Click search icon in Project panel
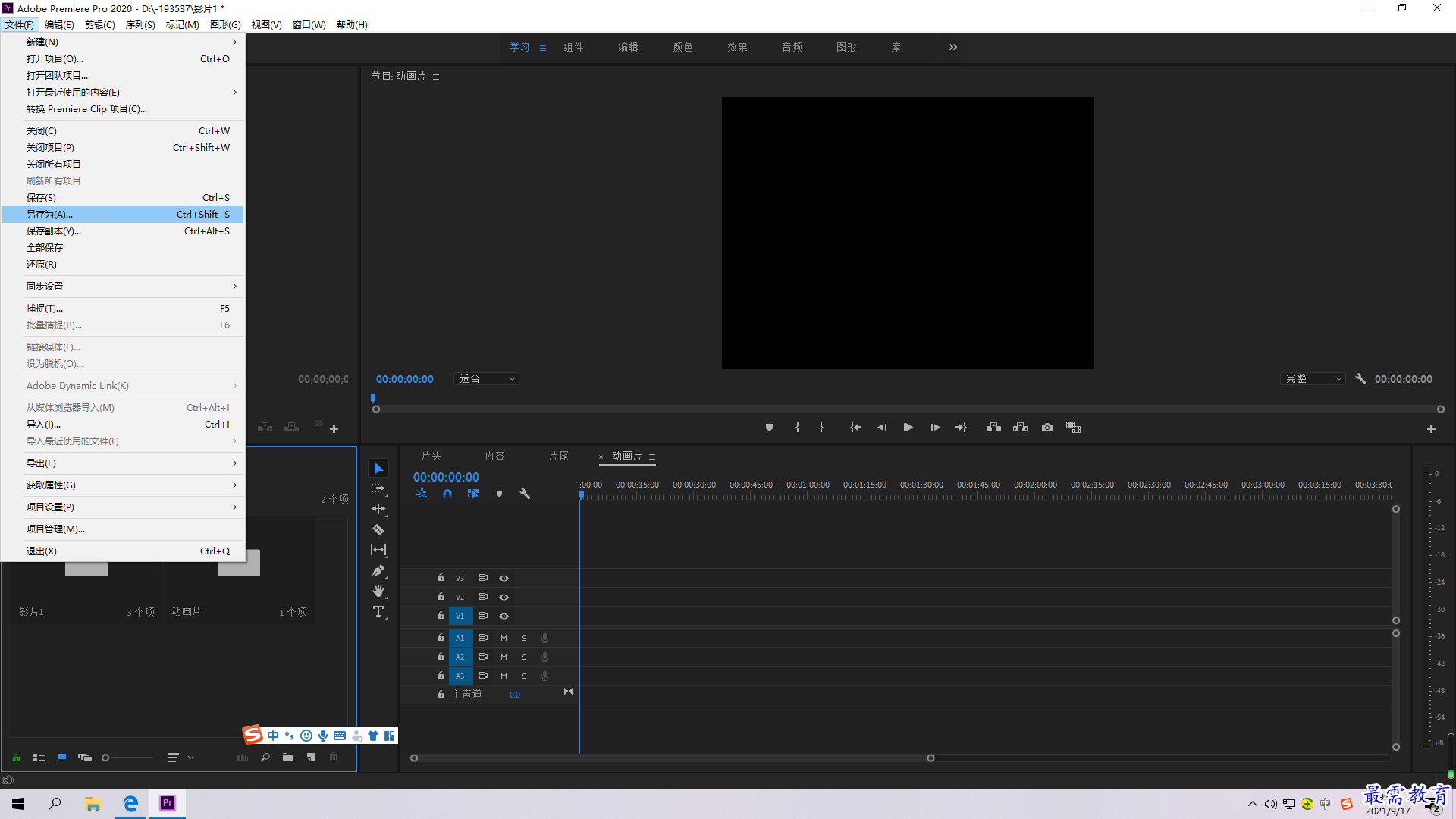The image size is (1456, 819). 265,757
